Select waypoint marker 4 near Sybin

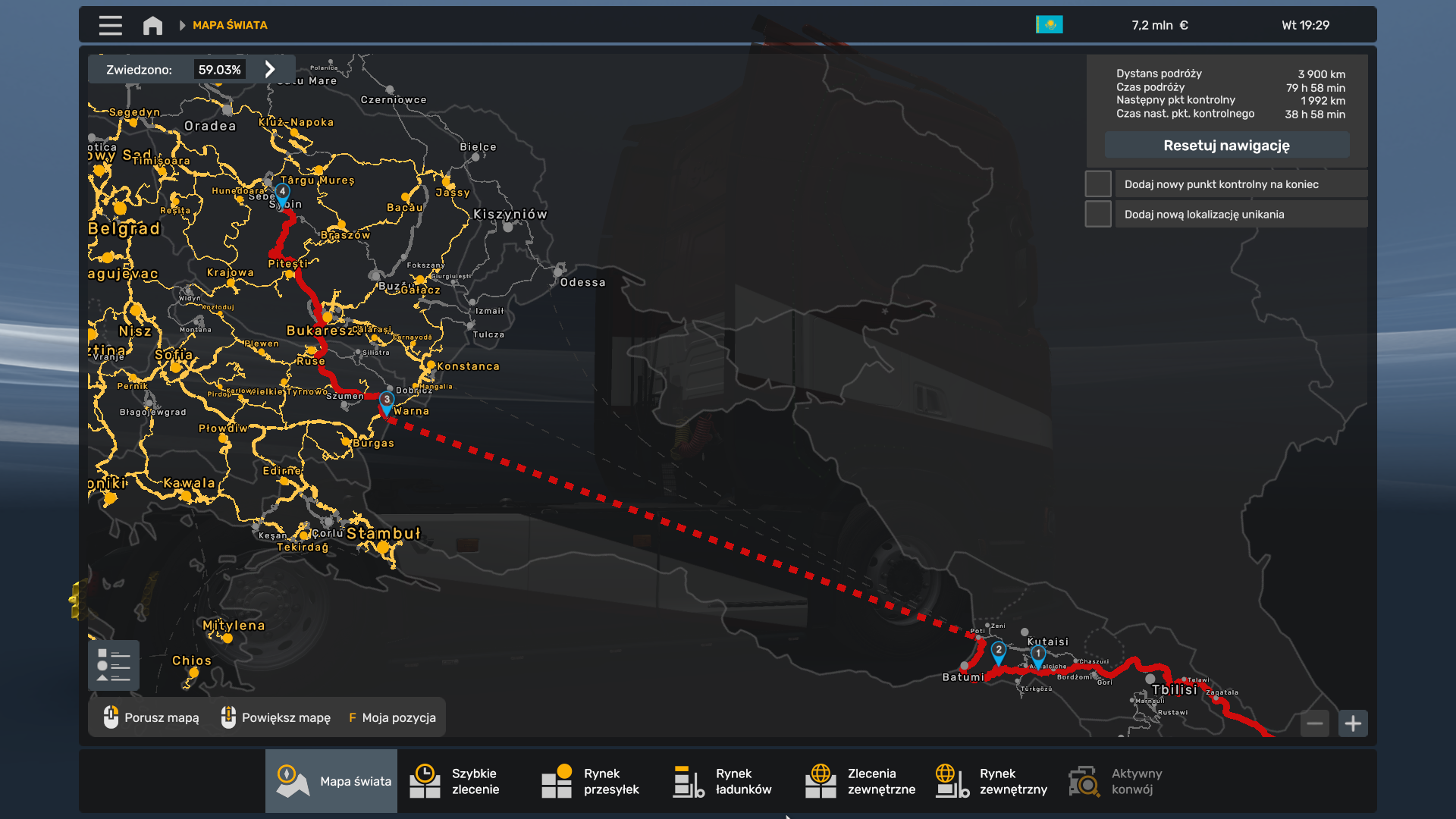tap(282, 193)
